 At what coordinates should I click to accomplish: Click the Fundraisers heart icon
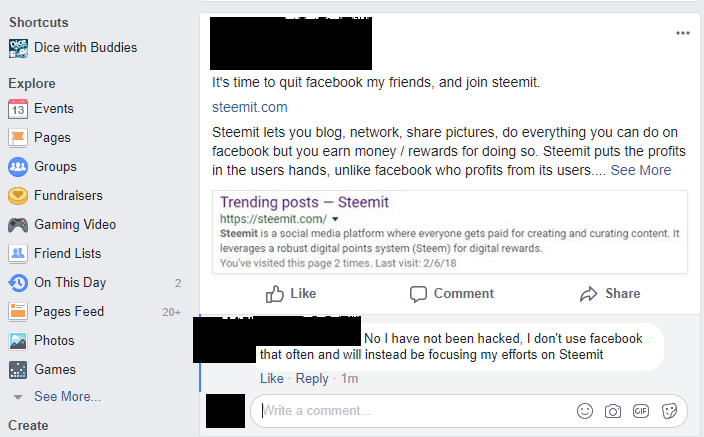(x=18, y=196)
